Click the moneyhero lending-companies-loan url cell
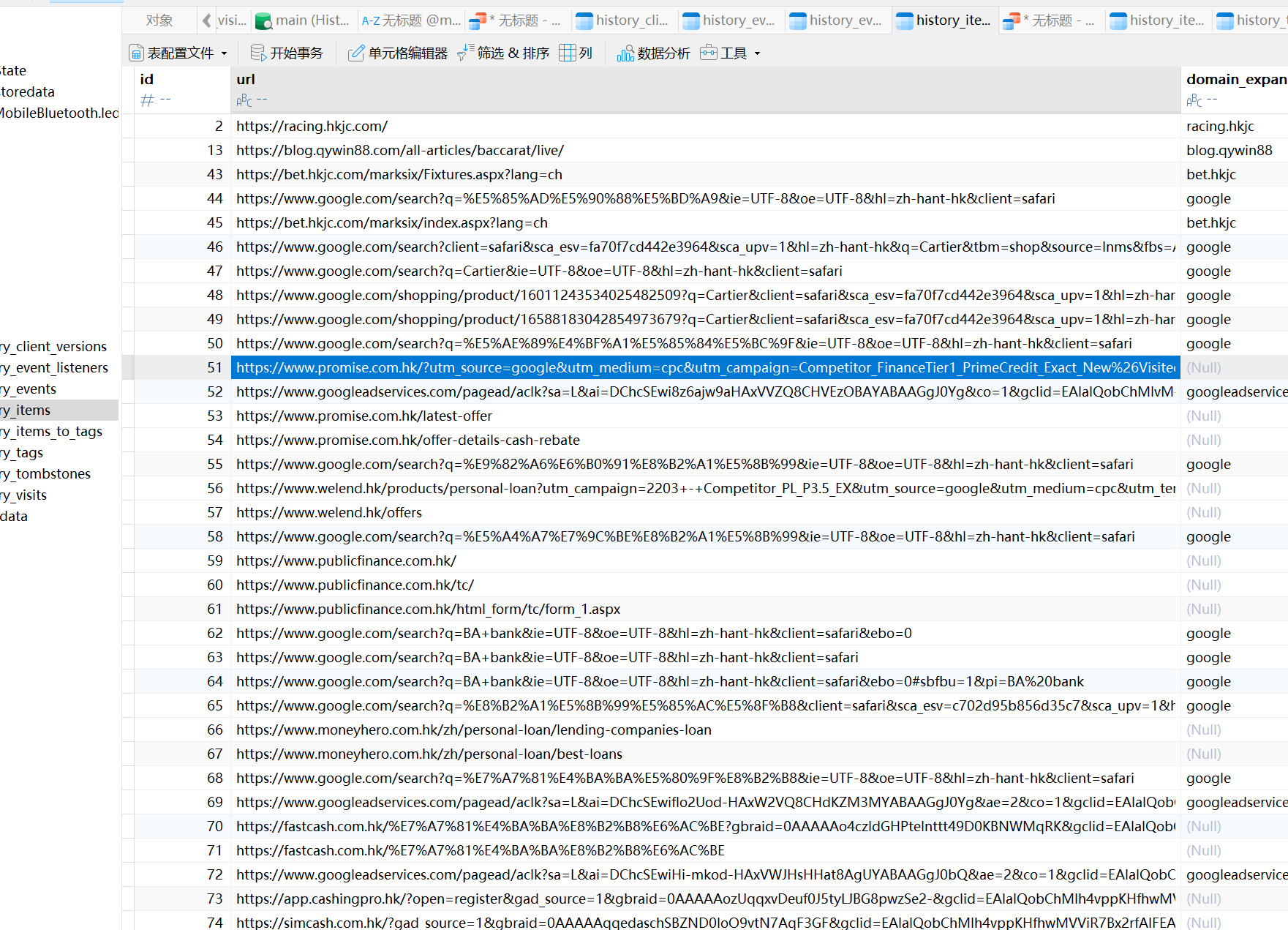This screenshot has height=930, width=1288. tap(705, 730)
